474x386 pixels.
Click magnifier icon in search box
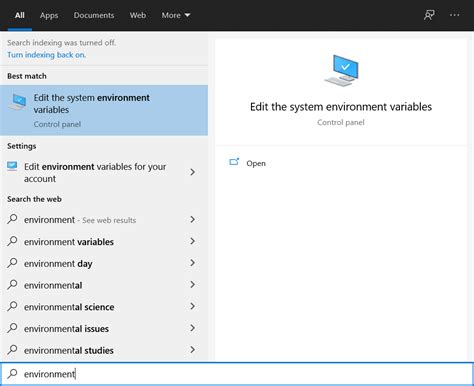12,373
